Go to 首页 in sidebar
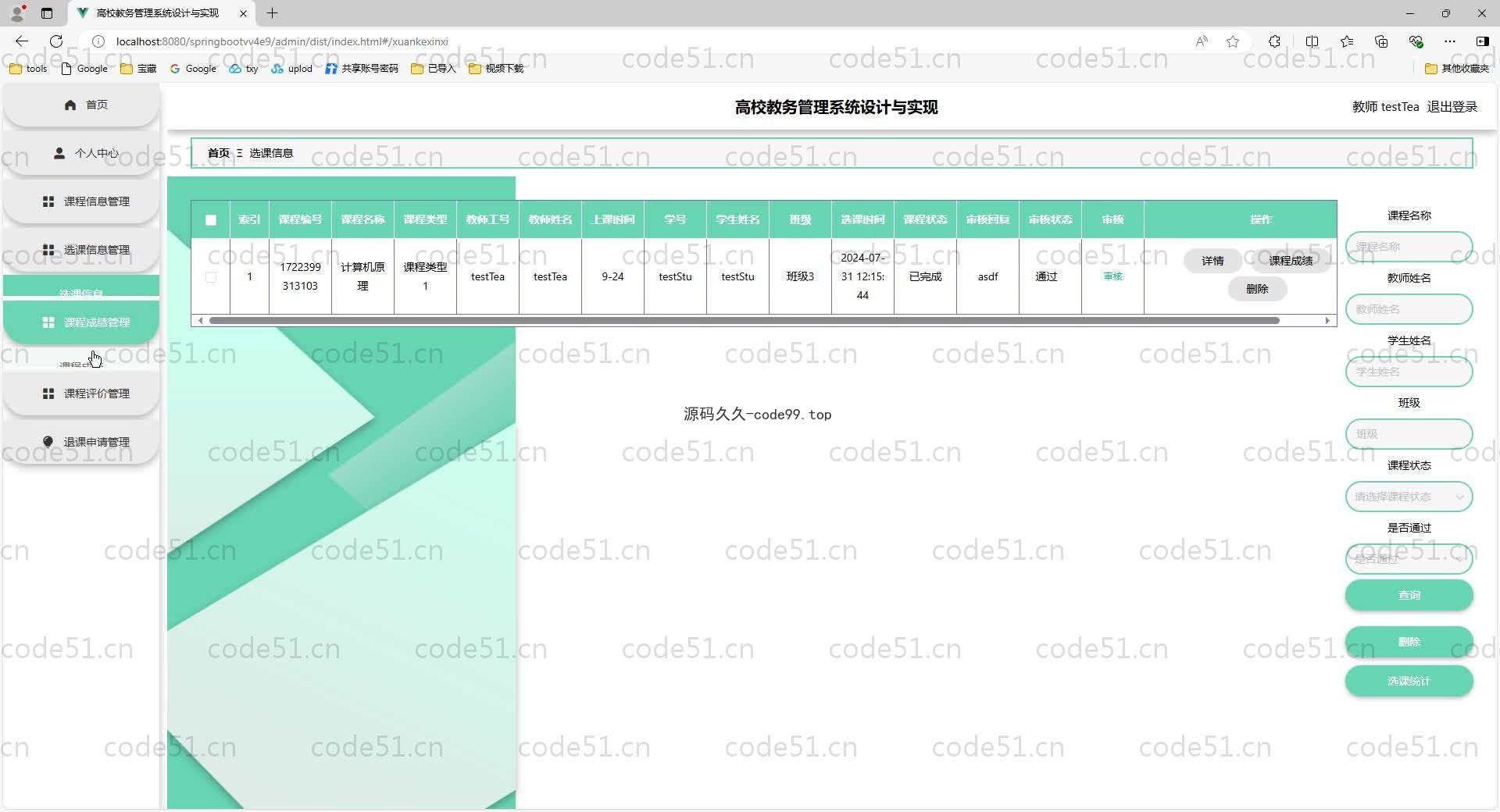 click(81, 105)
